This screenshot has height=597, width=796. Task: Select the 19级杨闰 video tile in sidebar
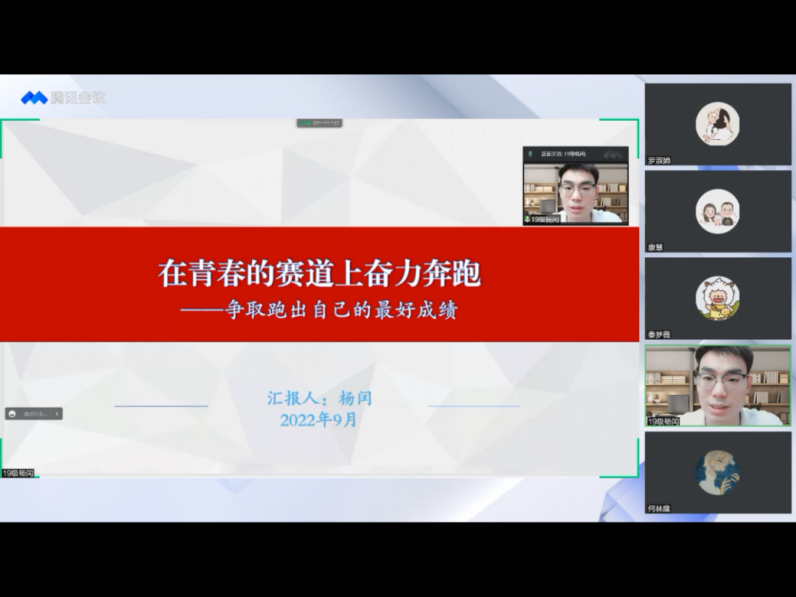[x=717, y=385]
